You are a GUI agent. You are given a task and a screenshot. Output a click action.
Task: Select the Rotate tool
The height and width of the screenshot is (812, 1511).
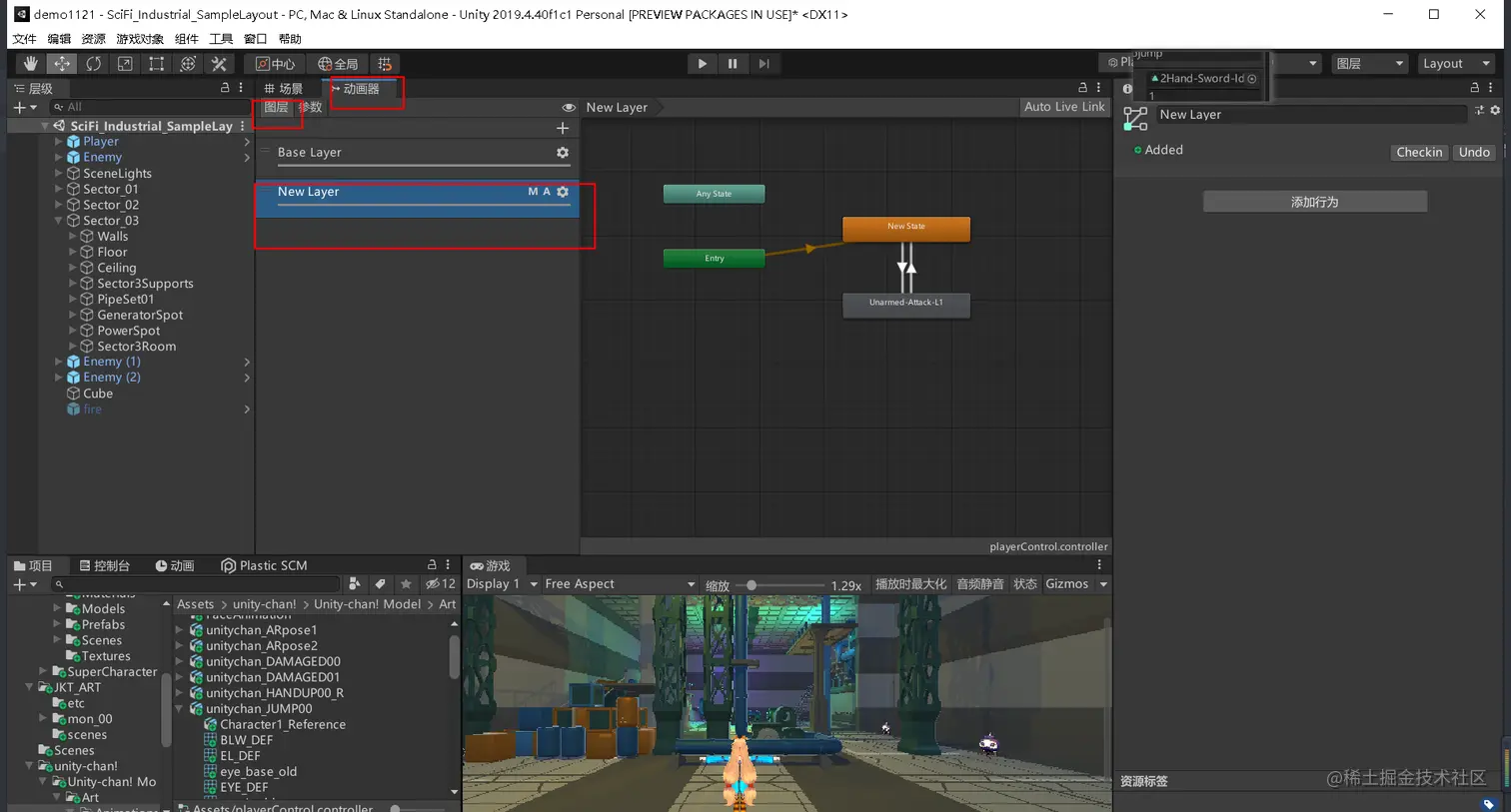click(93, 64)
